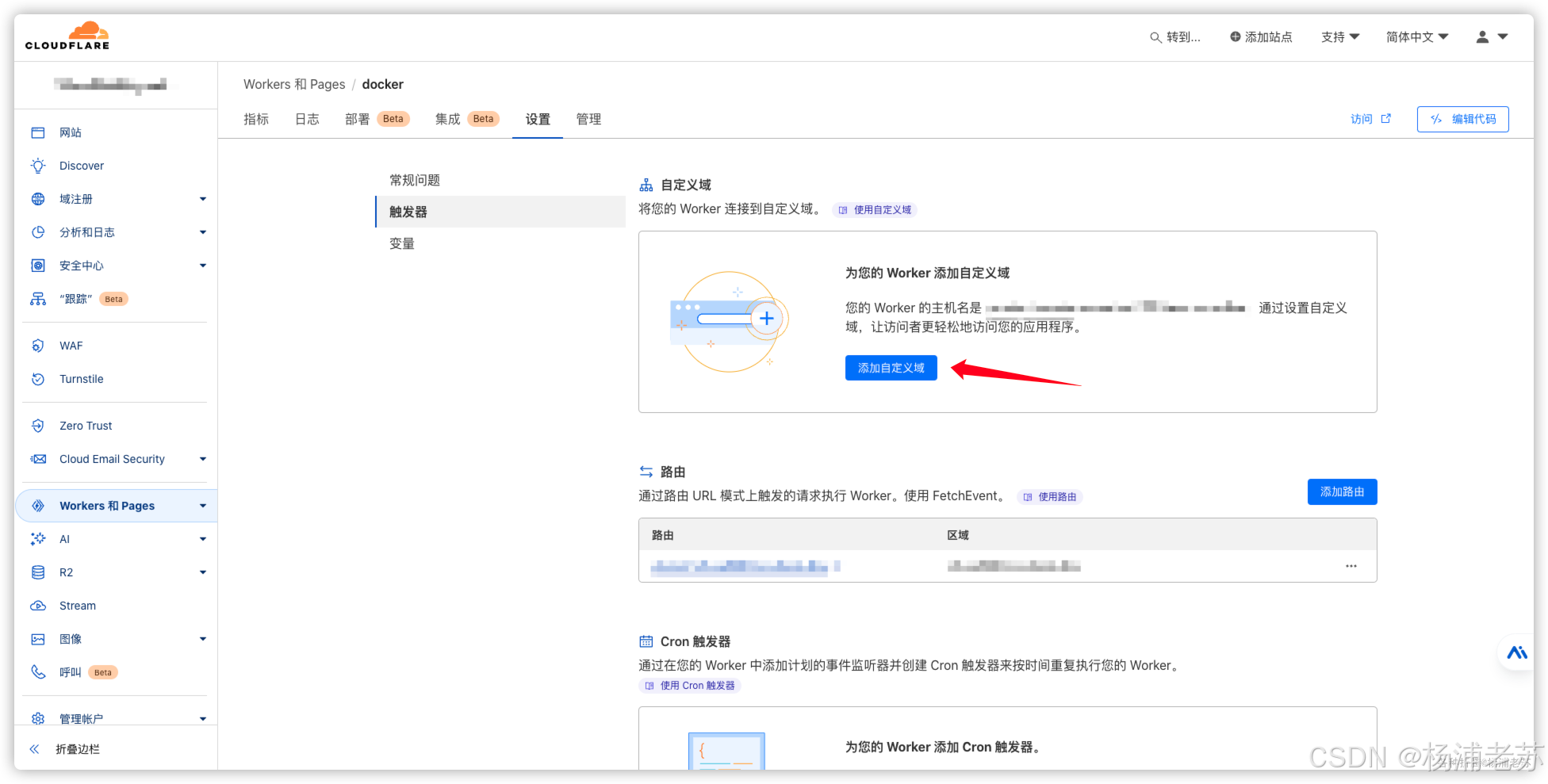This screenshot has height=784, width=1548.
Task: Expand the 管理帐户 submenu arrow
Action: (203, 719)
